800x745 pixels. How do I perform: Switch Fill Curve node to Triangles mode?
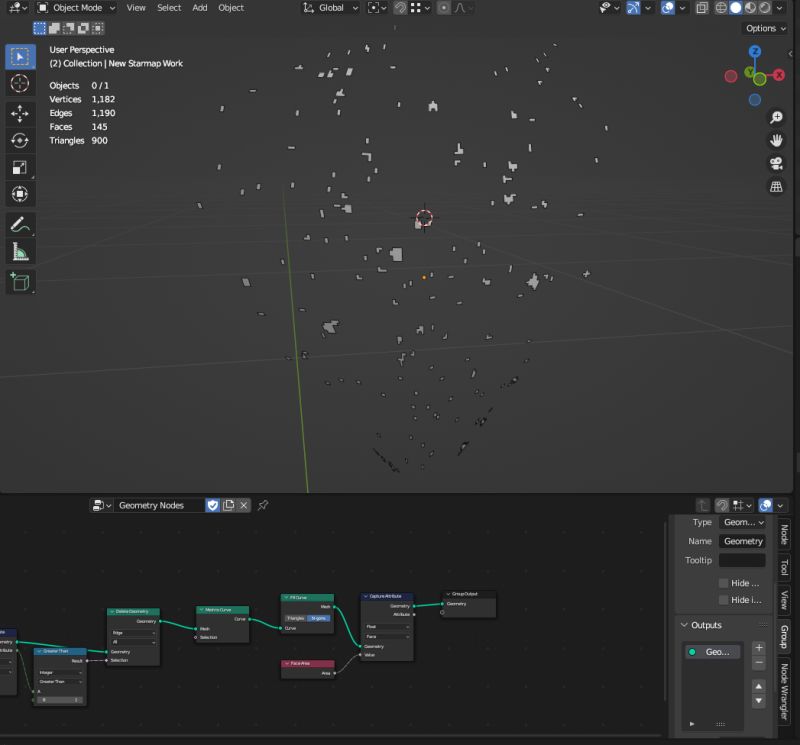(294, 618)
